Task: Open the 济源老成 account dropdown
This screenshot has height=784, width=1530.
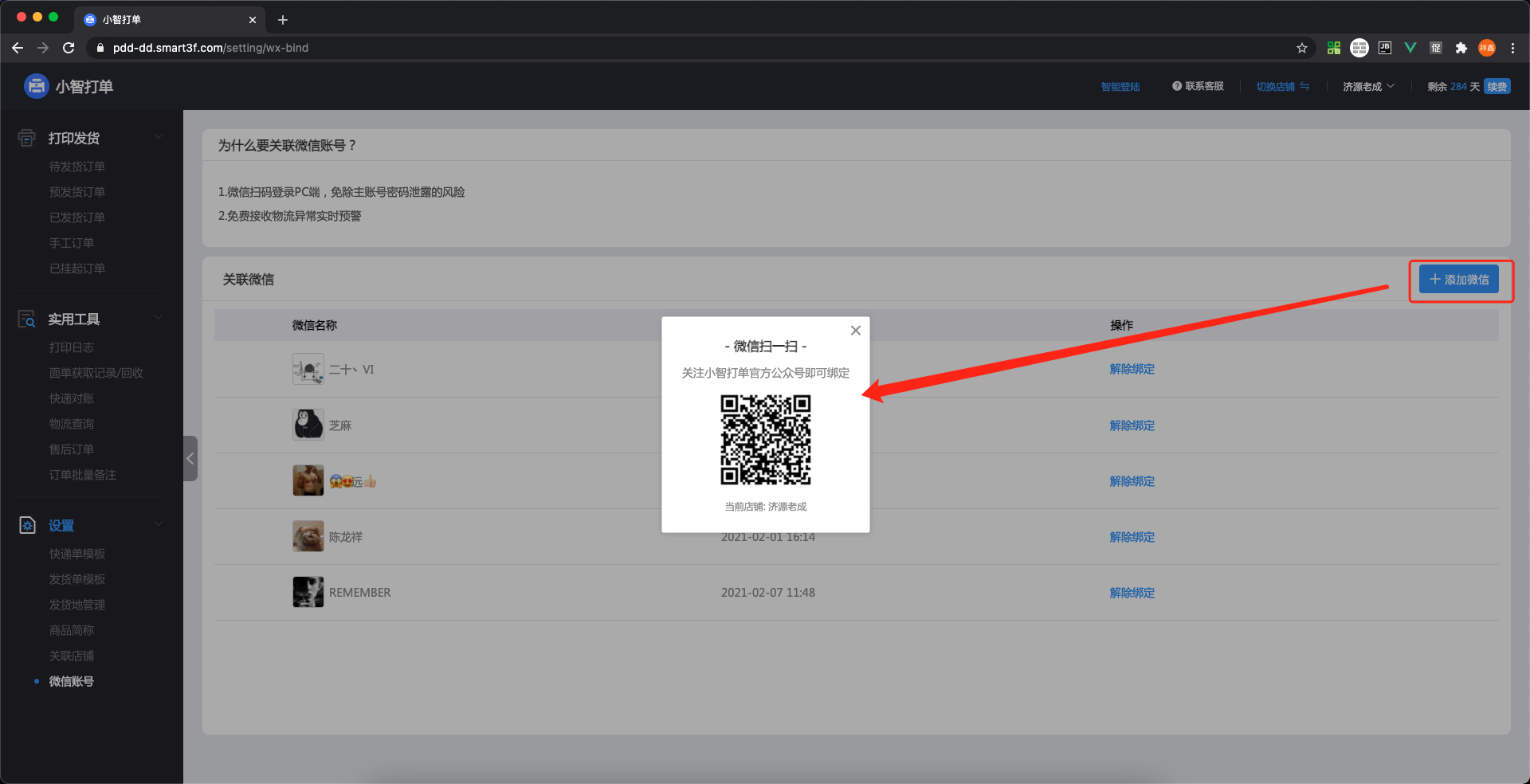Action: tap(1368, 86)
